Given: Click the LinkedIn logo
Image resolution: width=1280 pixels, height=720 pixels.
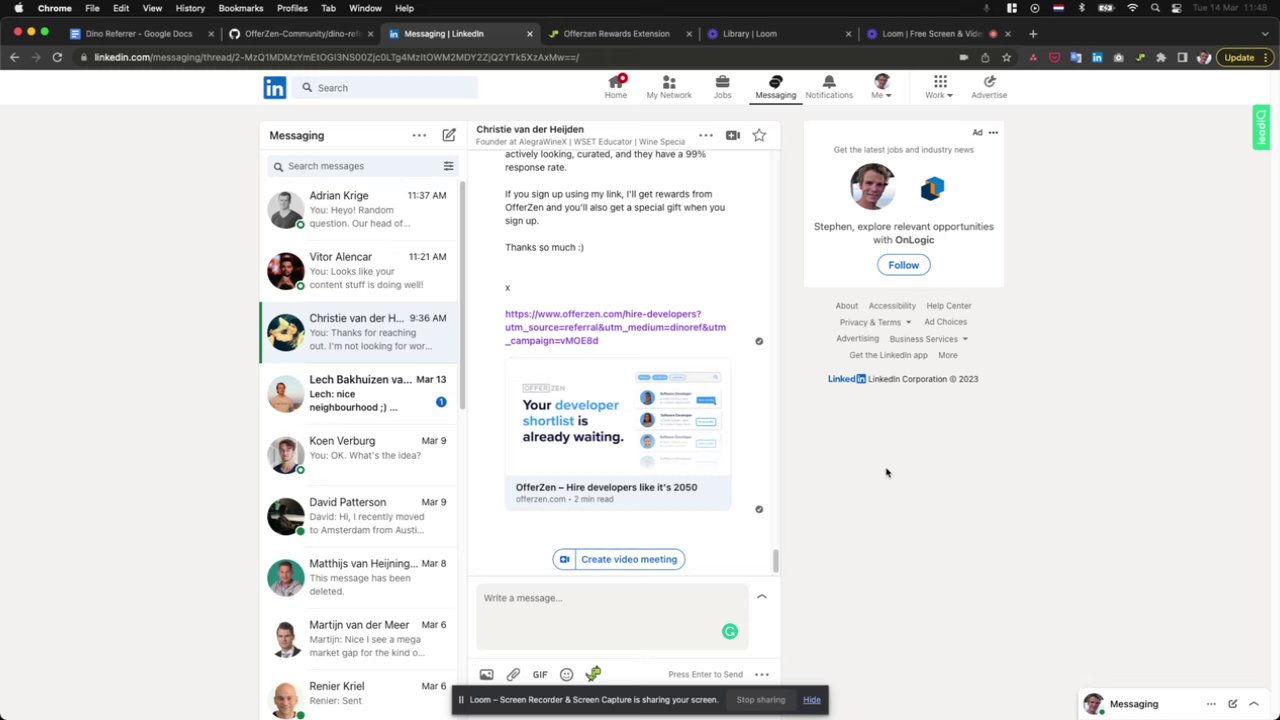Looking at the screenshot, I should (275, 88).
